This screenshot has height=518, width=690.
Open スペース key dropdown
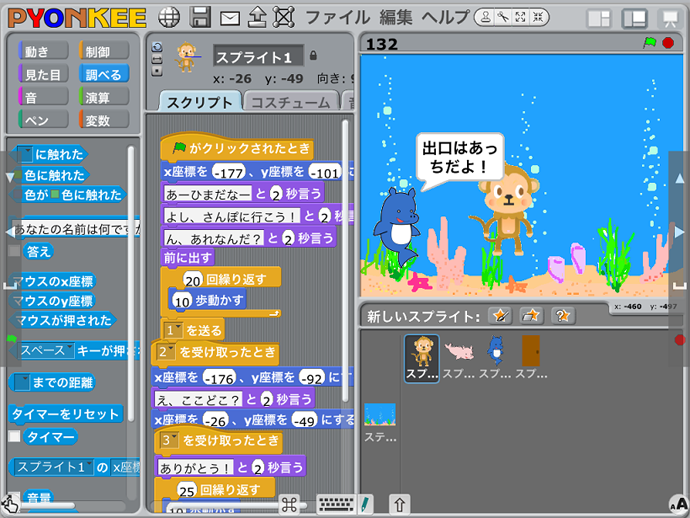coord(69,350)
